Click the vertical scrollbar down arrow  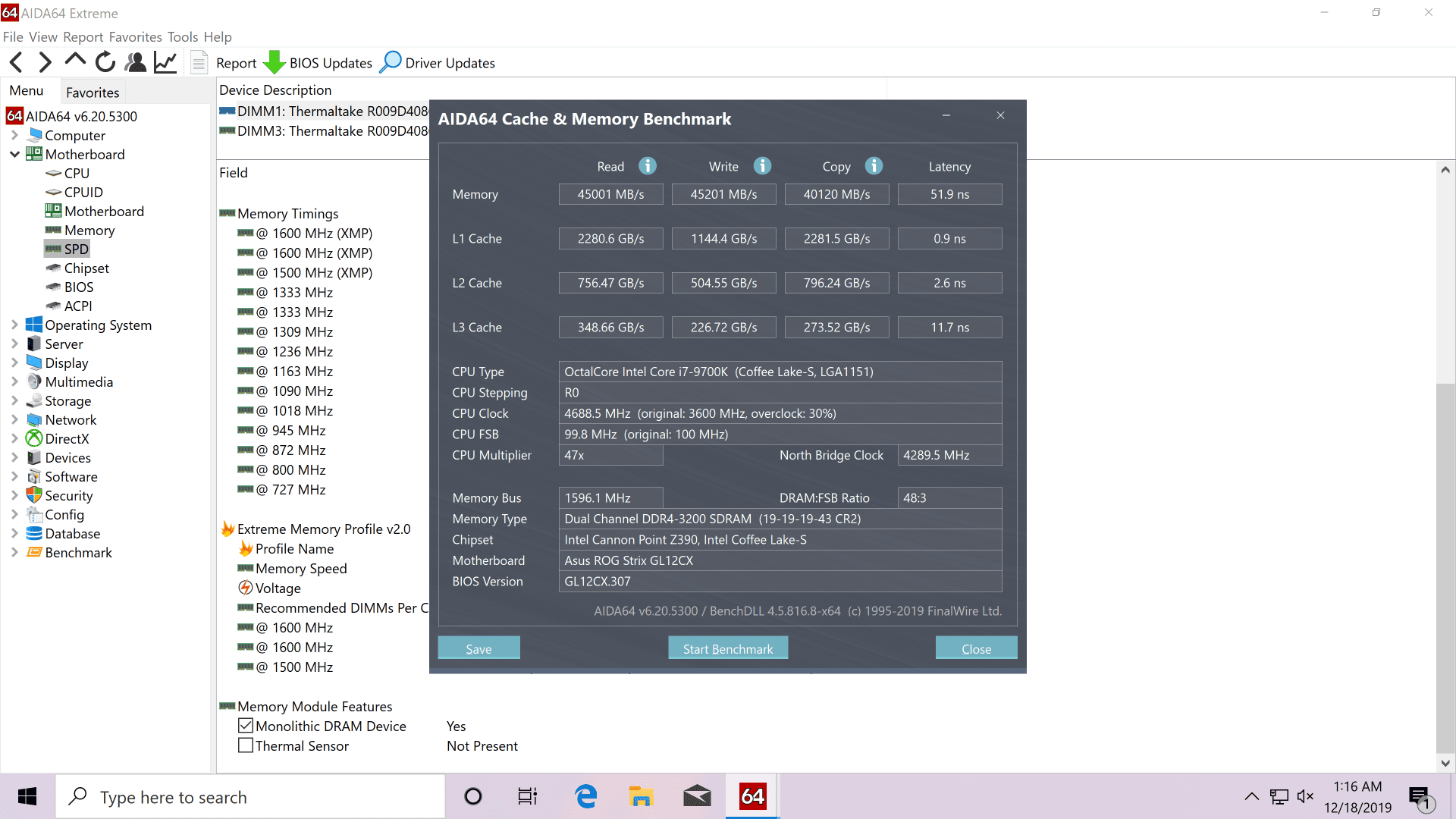point(1445,763)
